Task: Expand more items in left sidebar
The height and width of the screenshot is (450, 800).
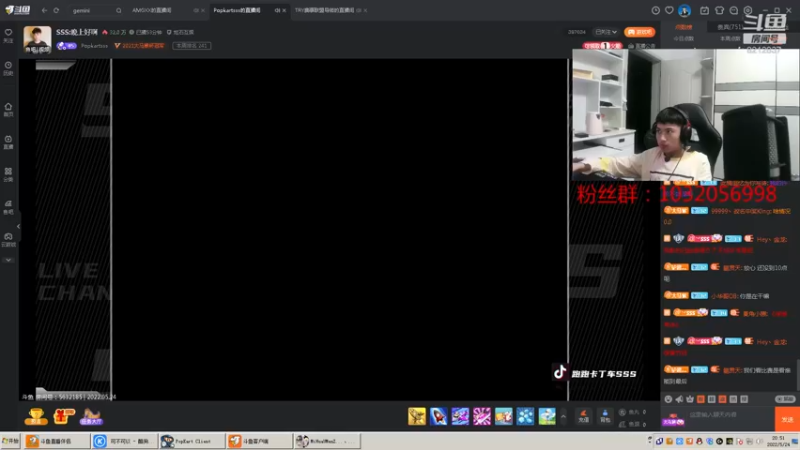Action: (8, 260)
